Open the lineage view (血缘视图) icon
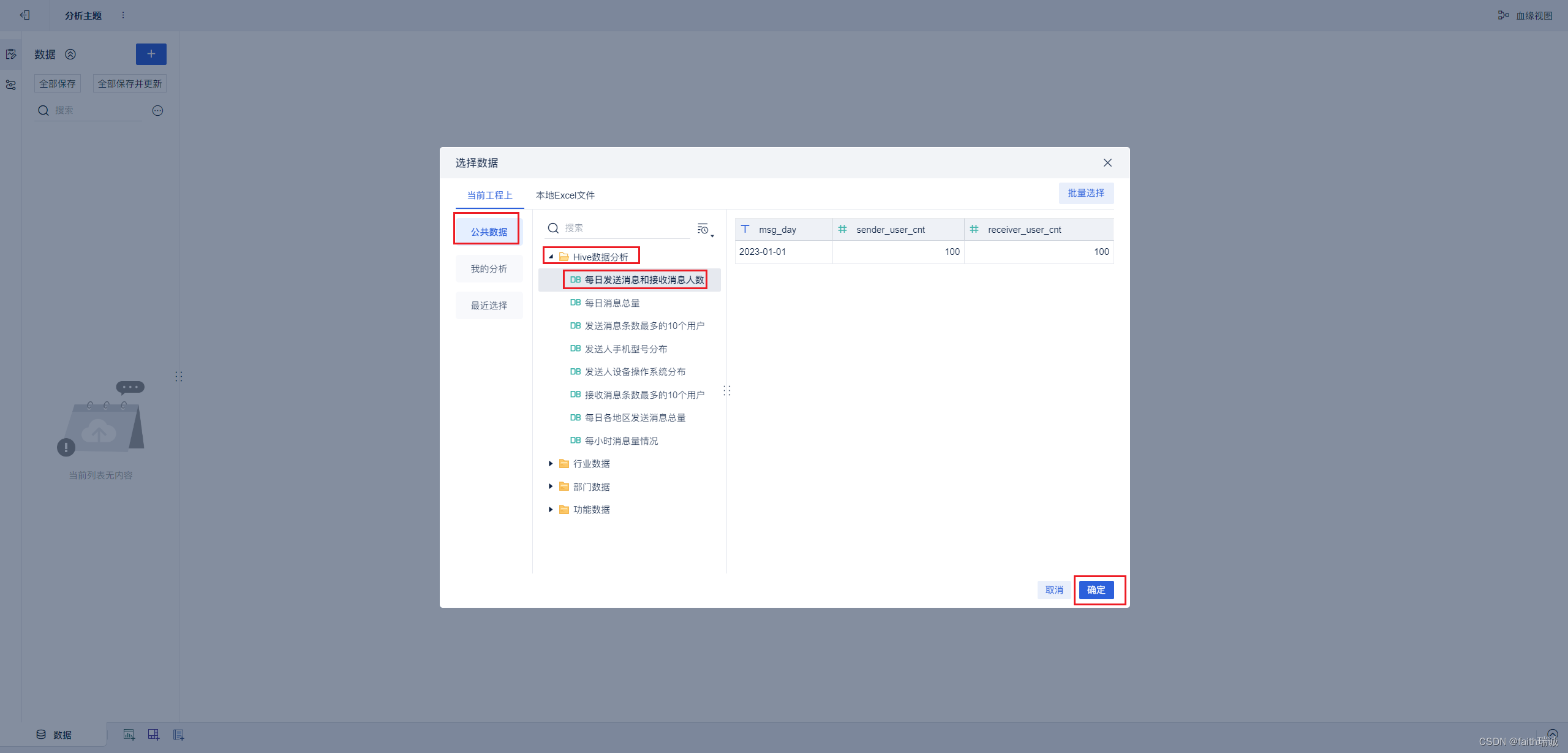Viewport: 1568px width, 753px height. [x=1503, y=15]
